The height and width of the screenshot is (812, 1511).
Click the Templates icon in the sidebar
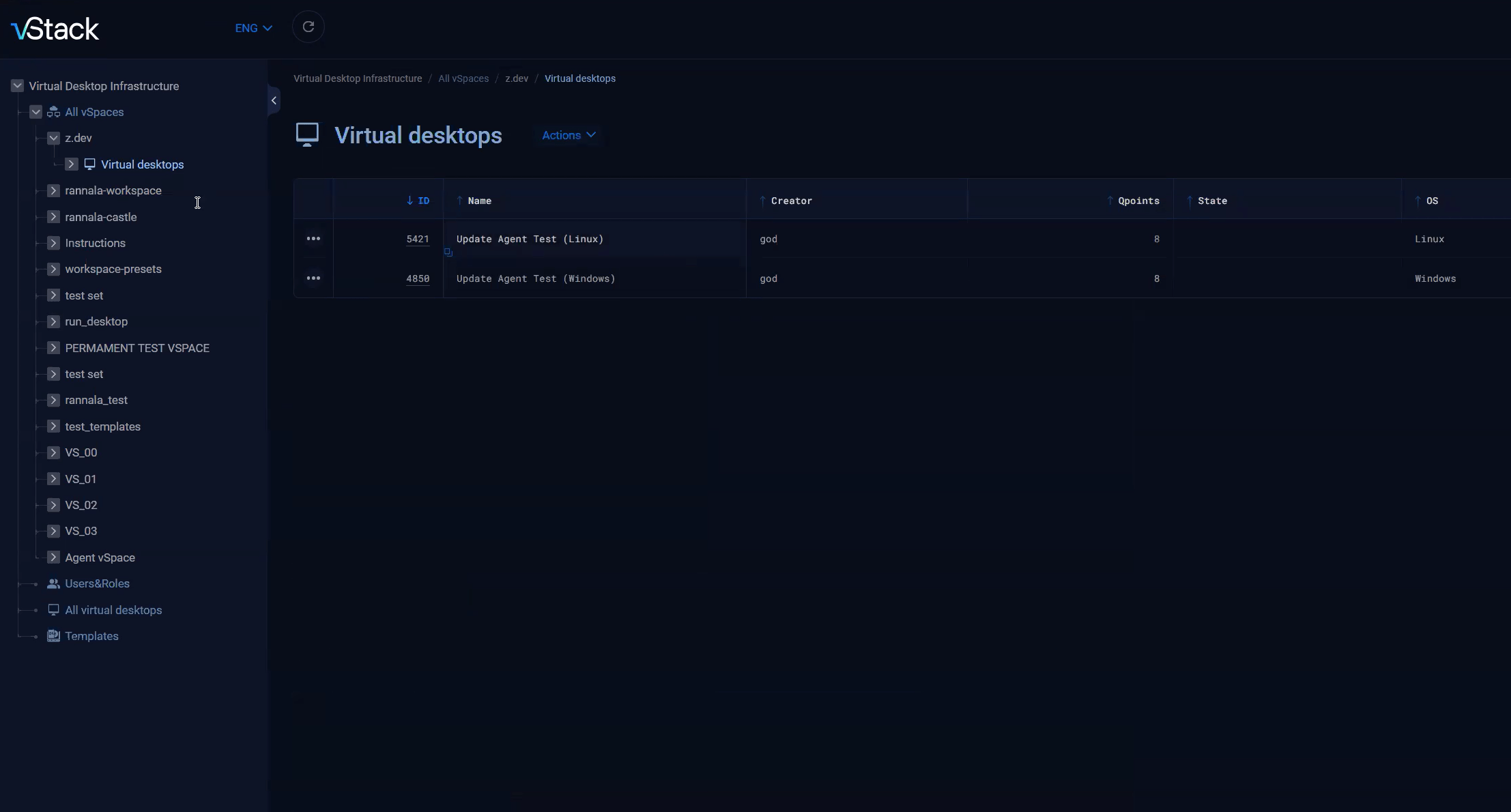pos(53,636)
